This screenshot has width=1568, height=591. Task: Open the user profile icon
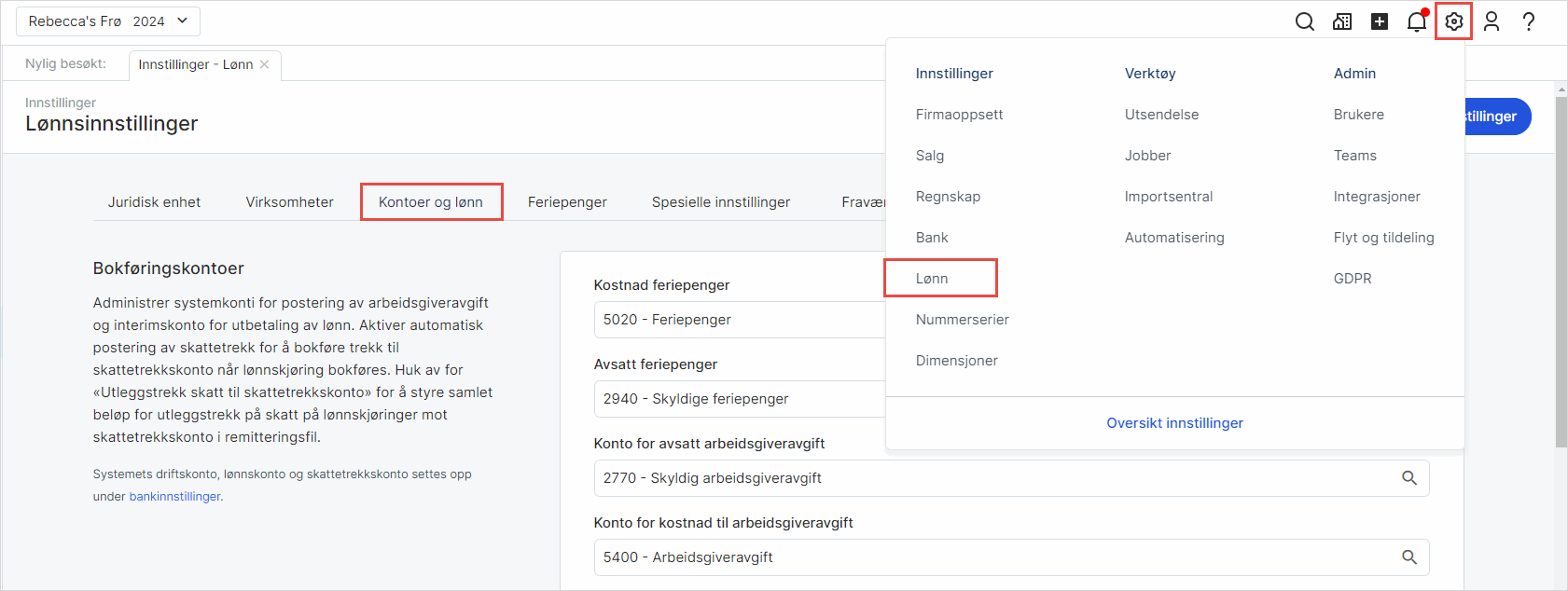coord(1492,21)
